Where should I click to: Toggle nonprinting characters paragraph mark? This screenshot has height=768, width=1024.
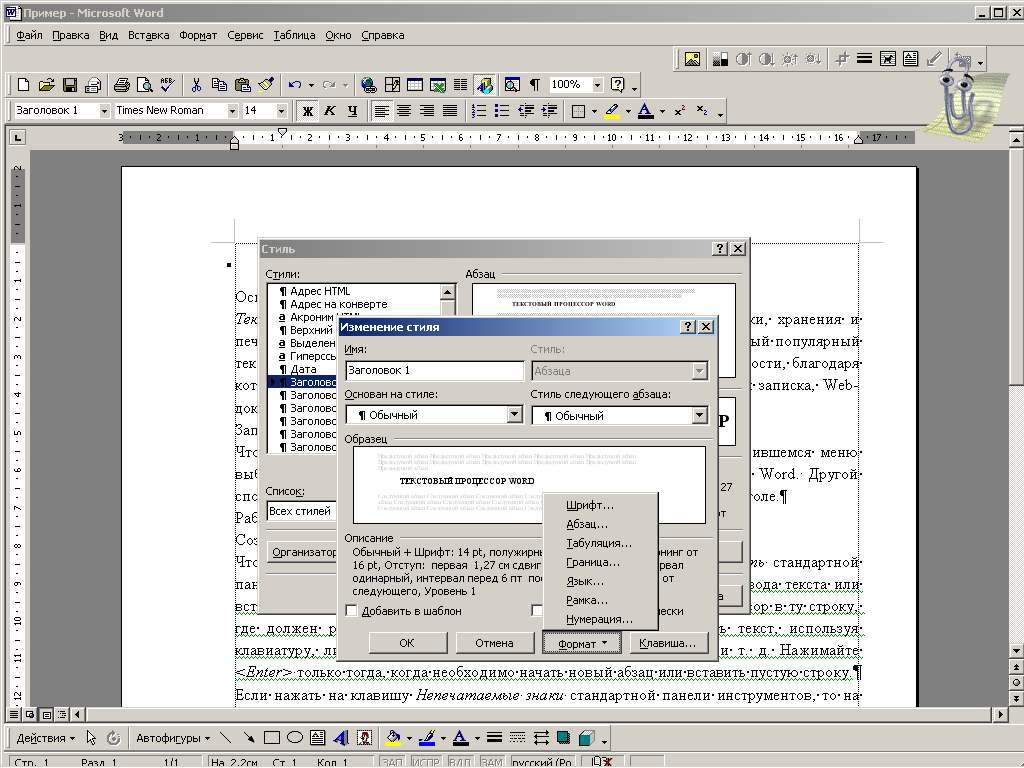point(535,85)
